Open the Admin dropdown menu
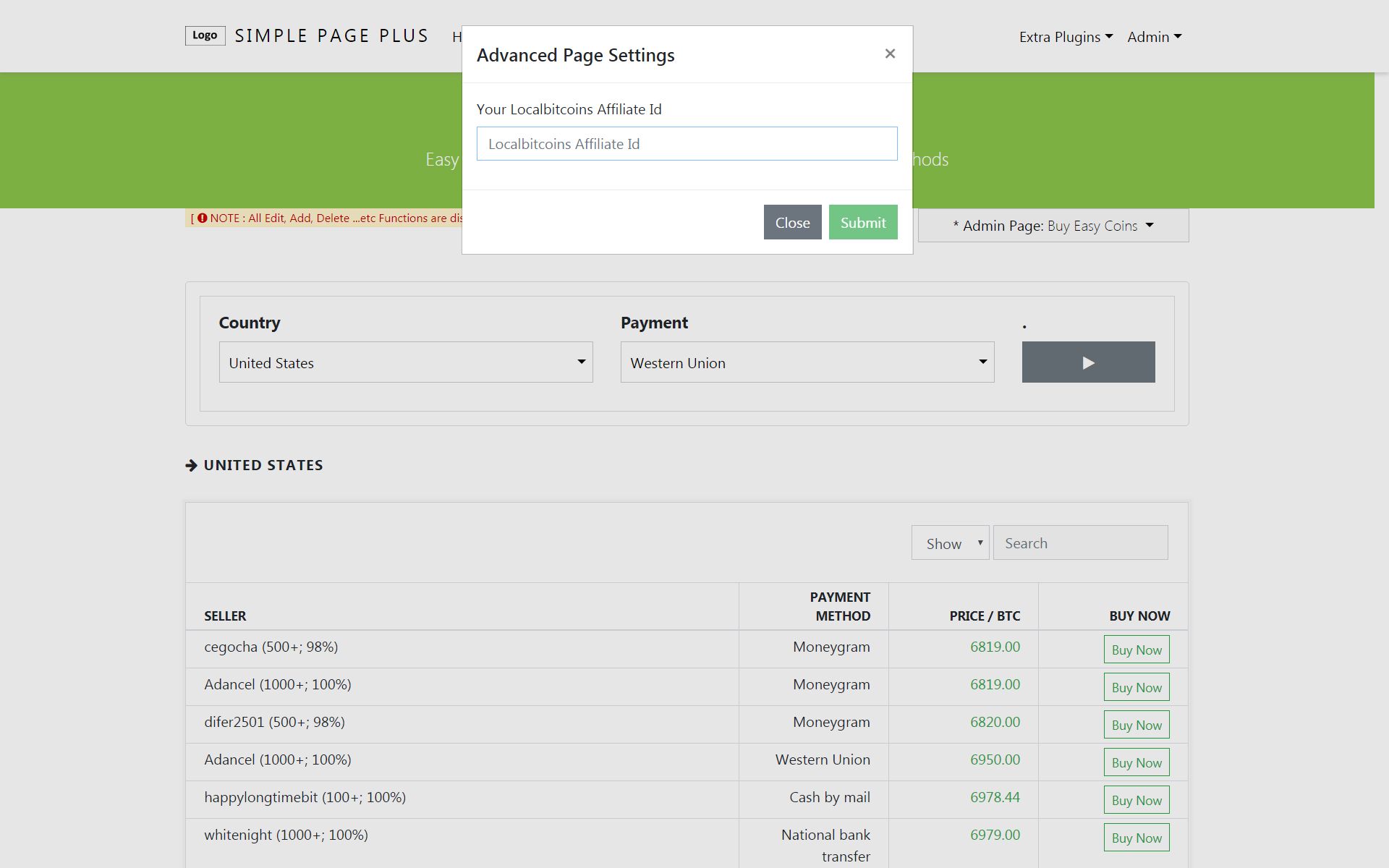 click(x=1154, y=37)
